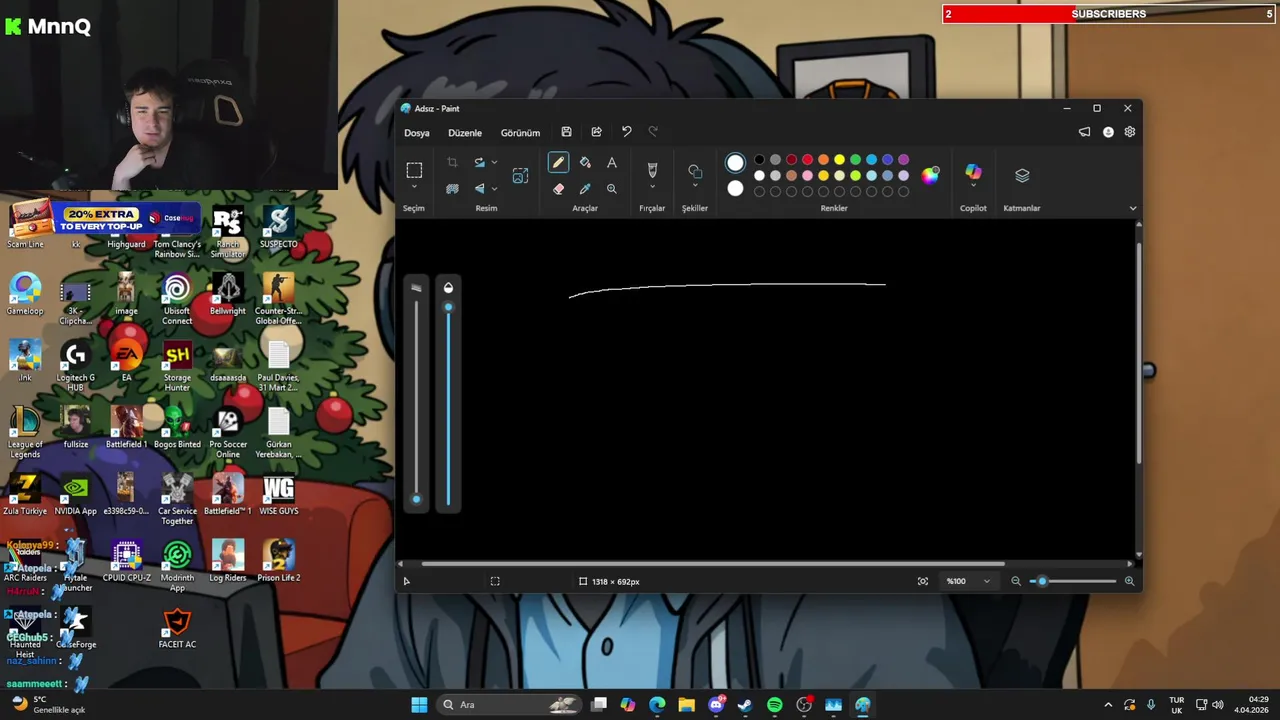Use the Crop icon in Resim group
The image size is (1280, 720).
coord(452,163)
